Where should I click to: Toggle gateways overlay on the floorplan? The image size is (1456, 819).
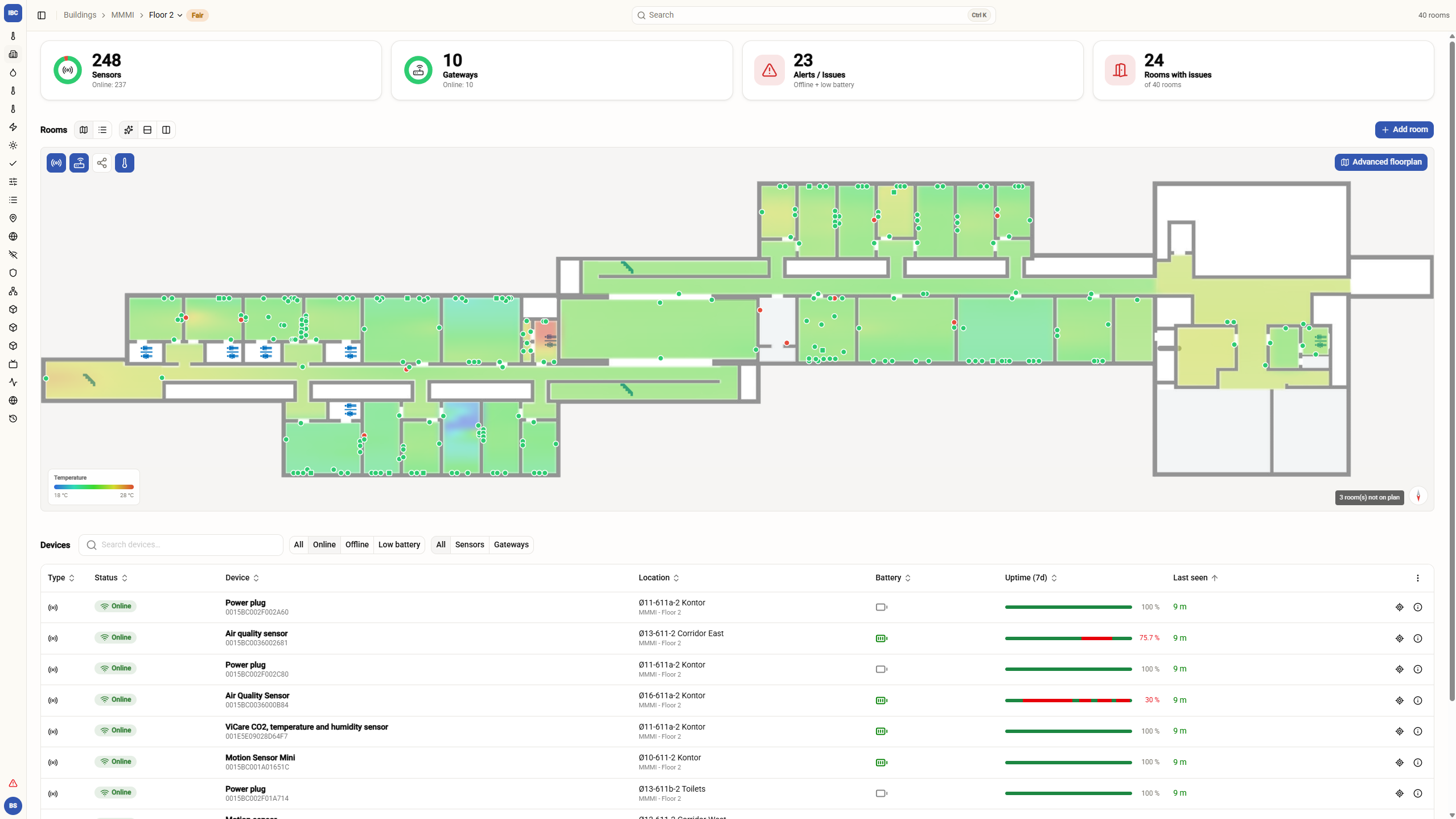coord(79,163)
